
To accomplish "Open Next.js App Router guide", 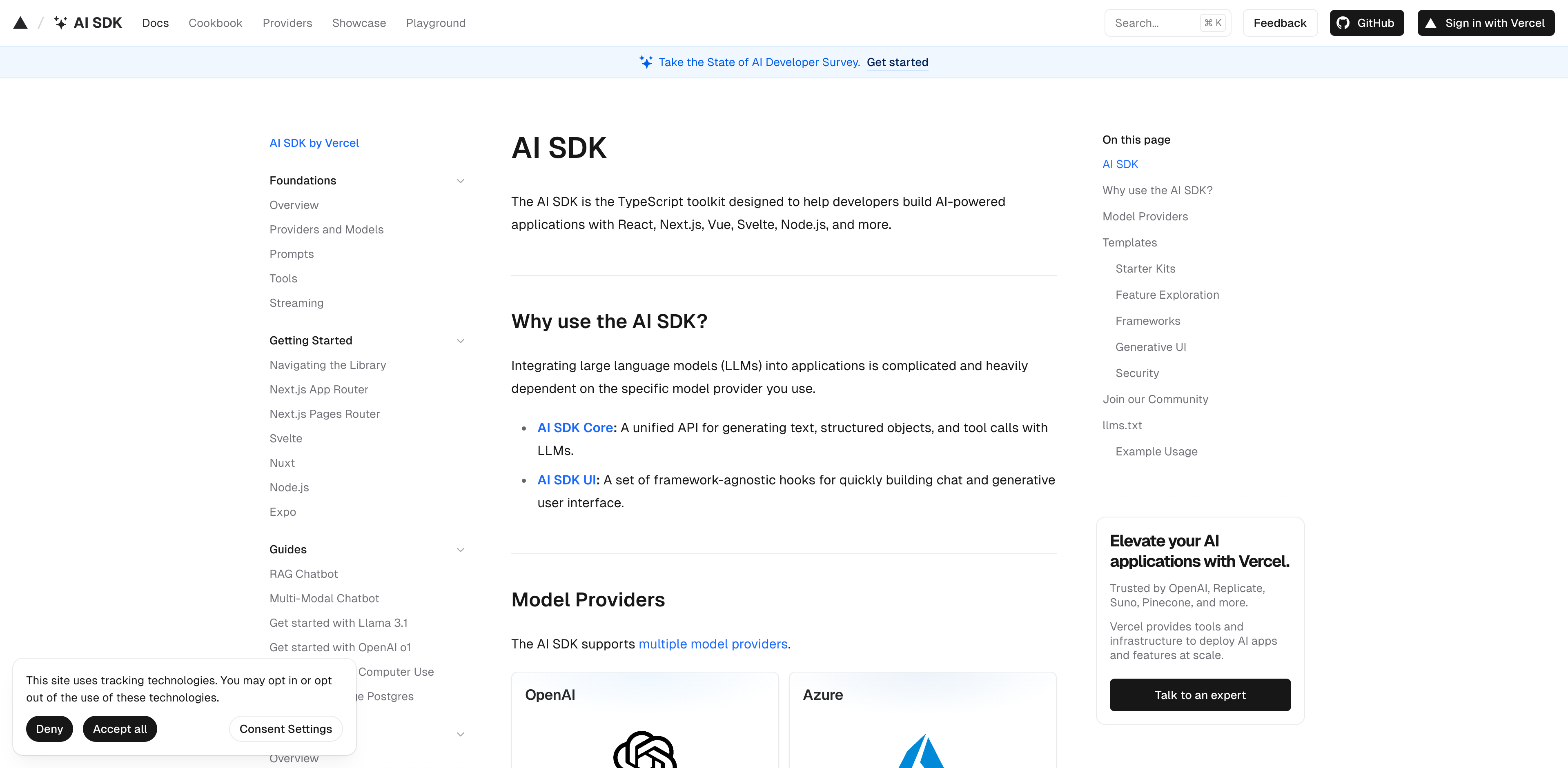I will point(319,389).
